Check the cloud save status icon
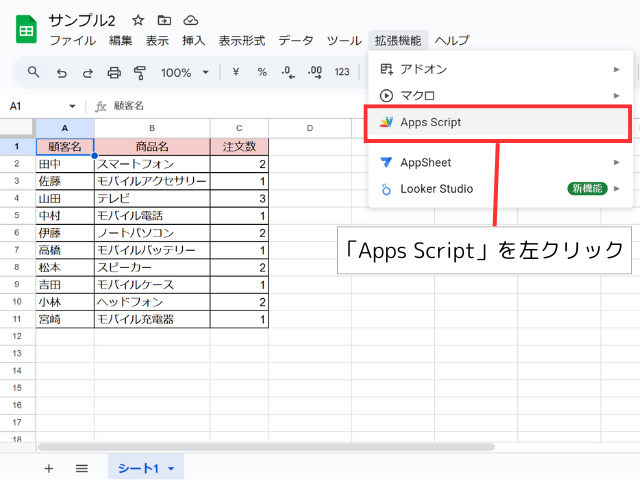Screen dimensions: 640x480 (x=191, y=20)
